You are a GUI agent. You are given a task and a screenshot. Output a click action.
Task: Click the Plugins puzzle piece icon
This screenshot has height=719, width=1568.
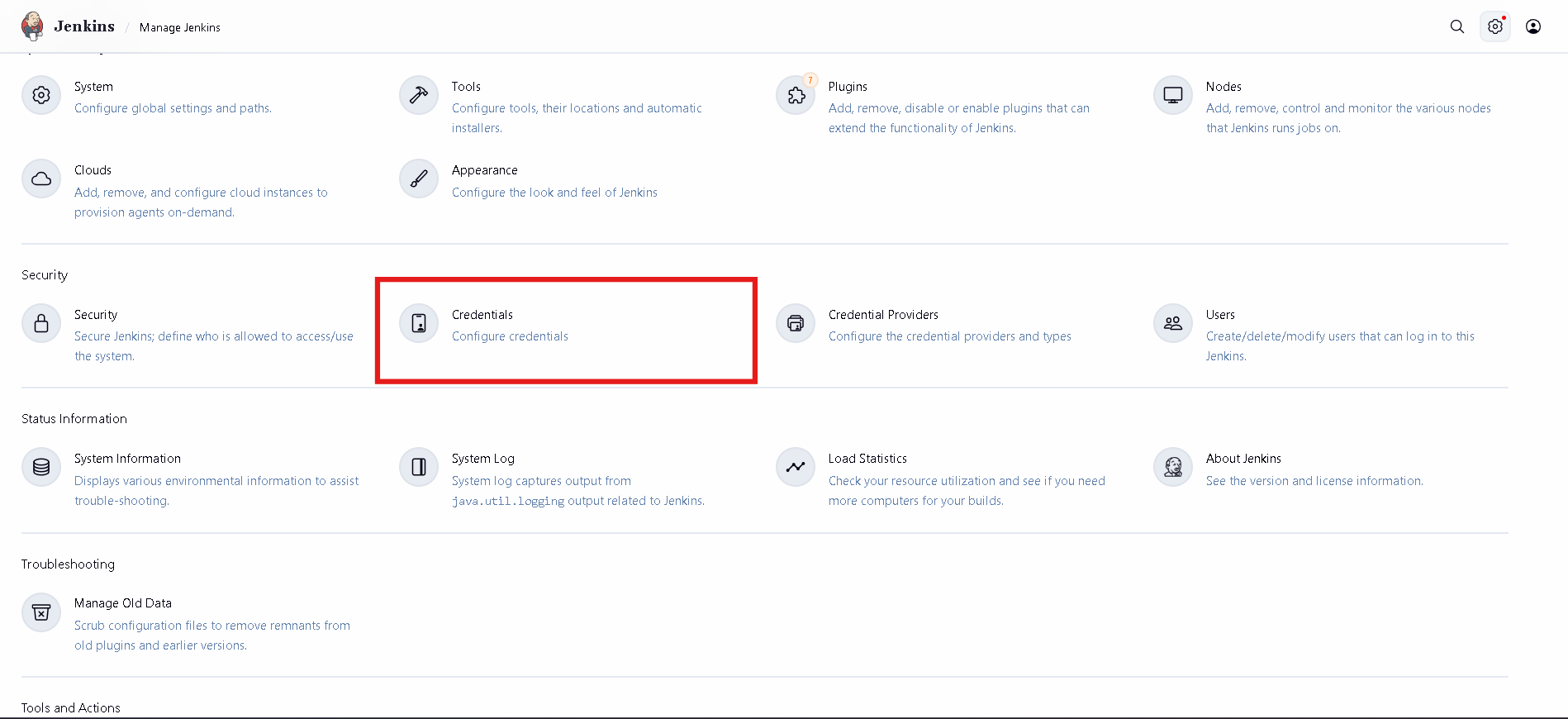coord(796,95)
